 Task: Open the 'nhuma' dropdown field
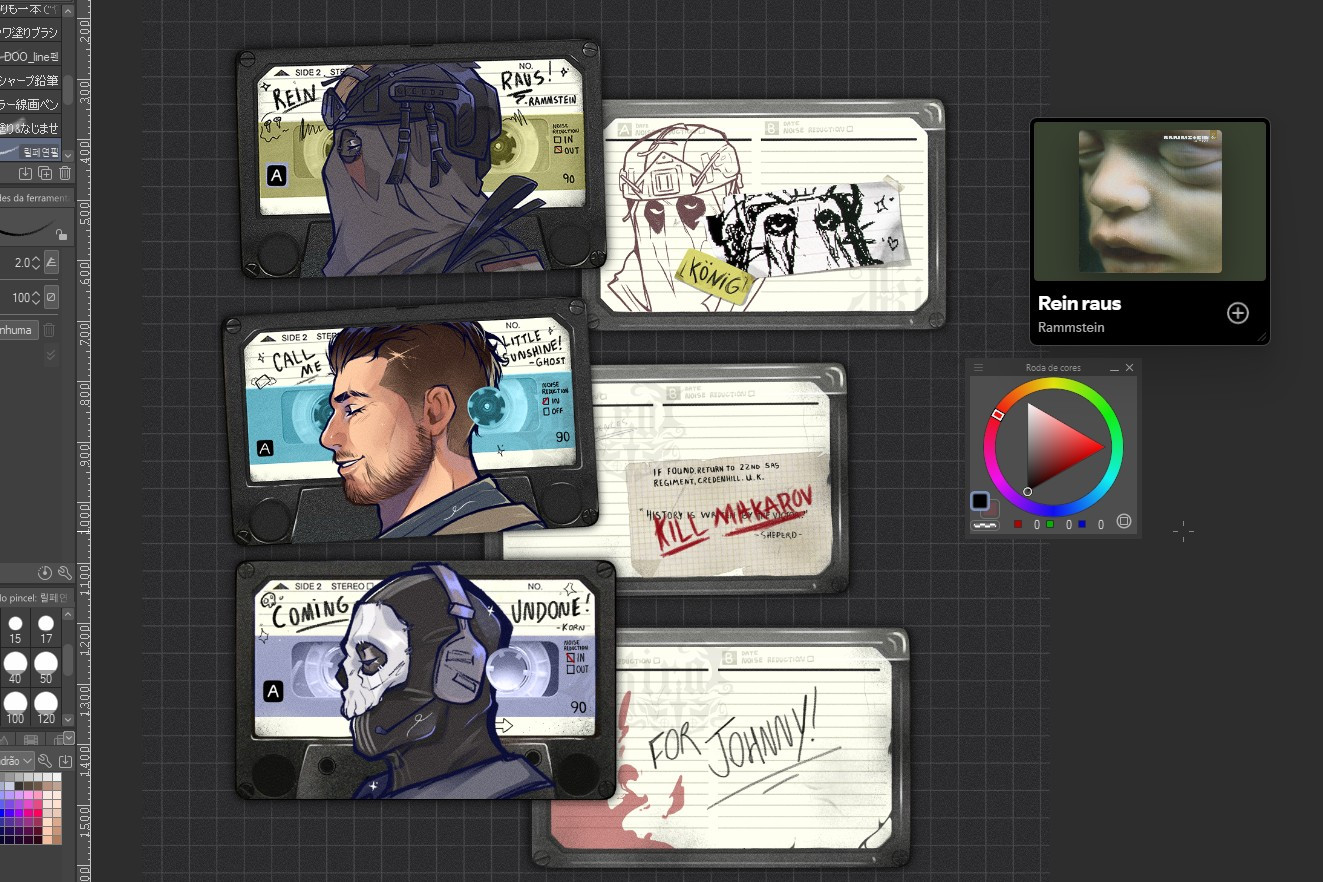[18, 330]
